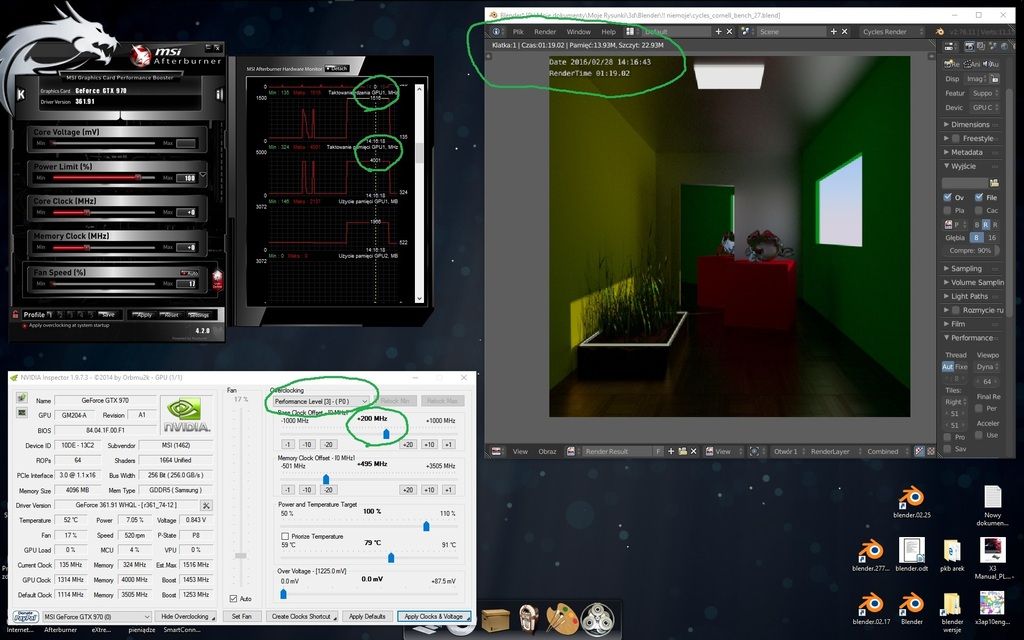Open the Plik menu in Blender

518,31
